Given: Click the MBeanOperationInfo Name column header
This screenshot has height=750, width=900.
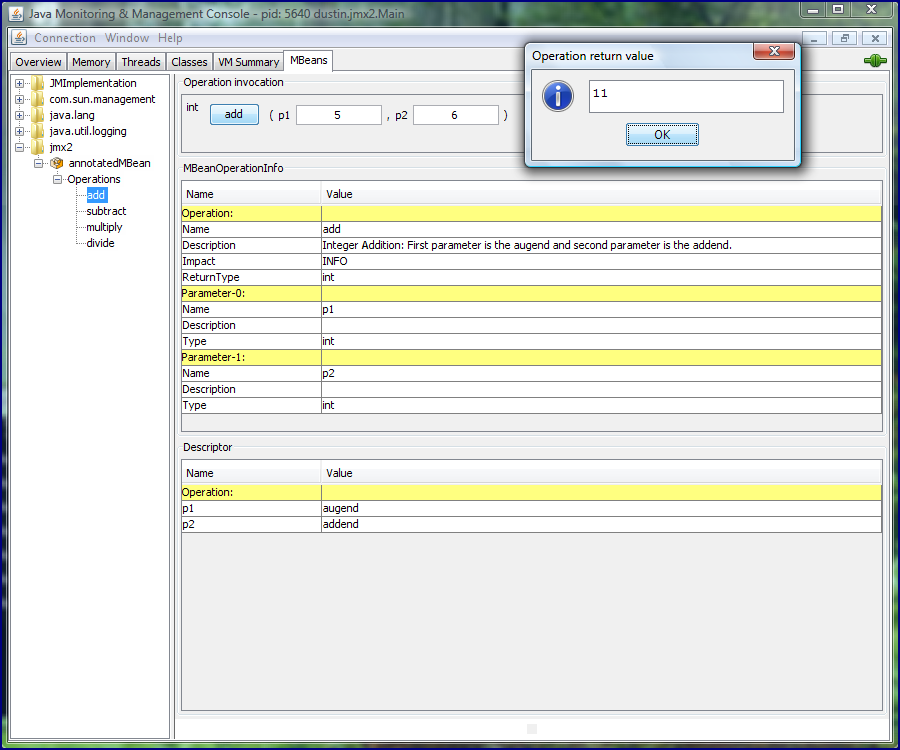Looking at the screenshot, I should pos(251,194).
